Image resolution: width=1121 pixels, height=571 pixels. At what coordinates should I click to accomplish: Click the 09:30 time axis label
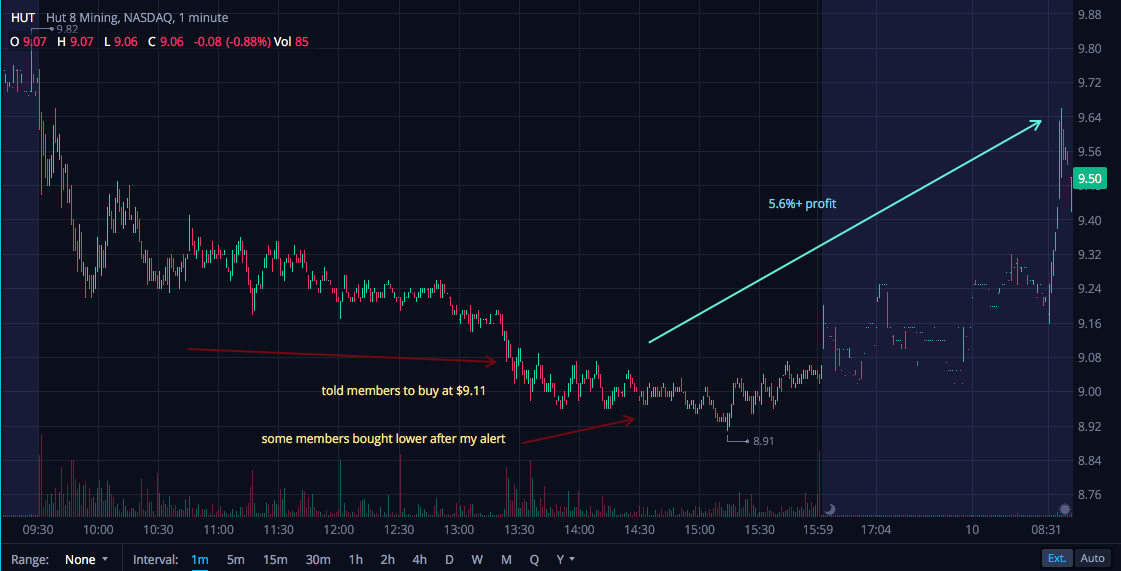click(38, 530)
